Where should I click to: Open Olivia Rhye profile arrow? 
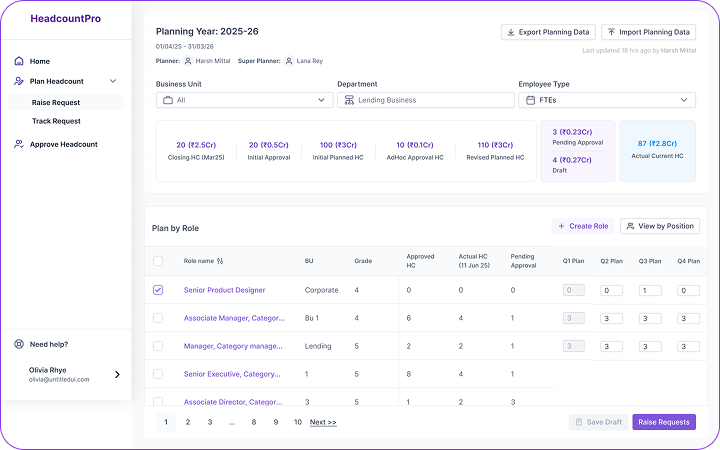117,375
